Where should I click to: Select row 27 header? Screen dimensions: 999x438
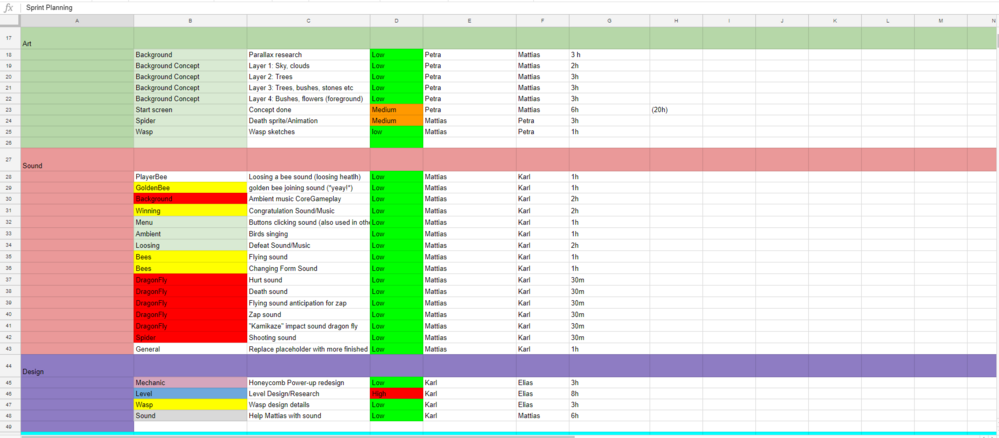pyautogui.click(x=9, y=160)
